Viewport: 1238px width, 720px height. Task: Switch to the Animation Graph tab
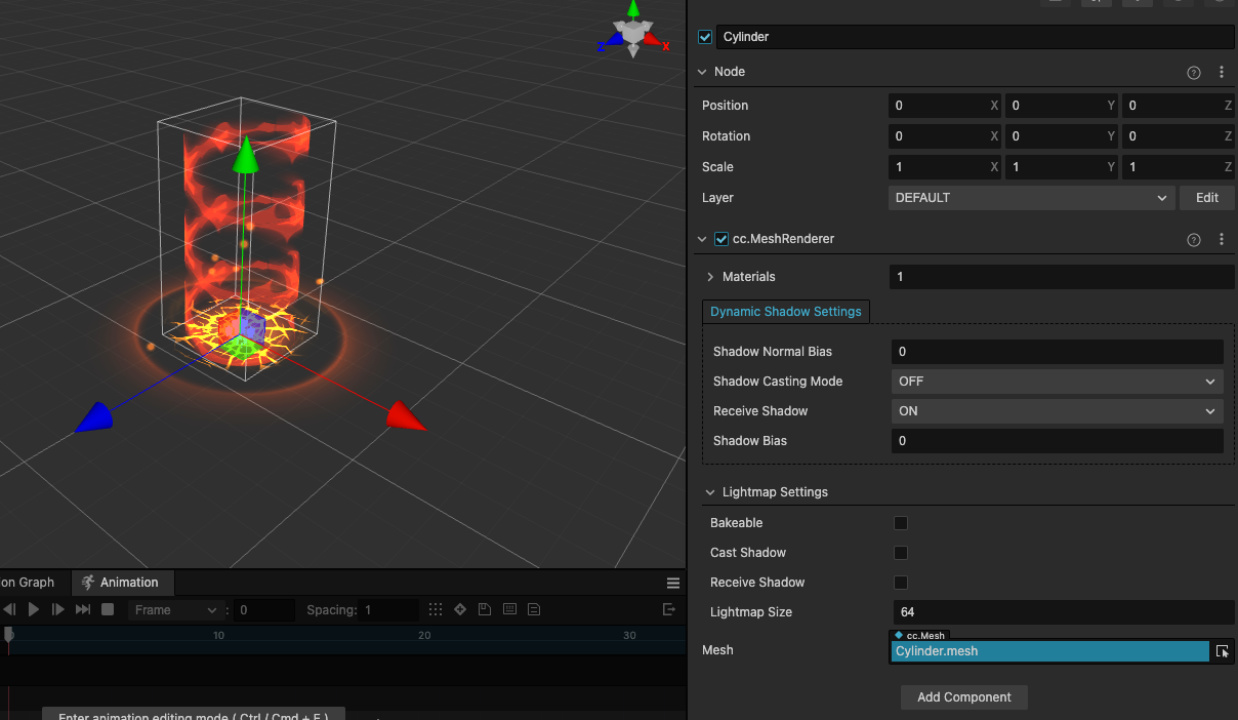pyautogui.click(x=28, y=582)
